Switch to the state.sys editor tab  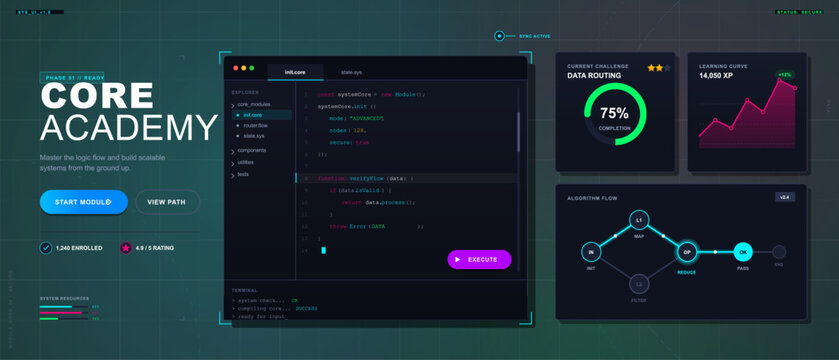coord(351,72)
